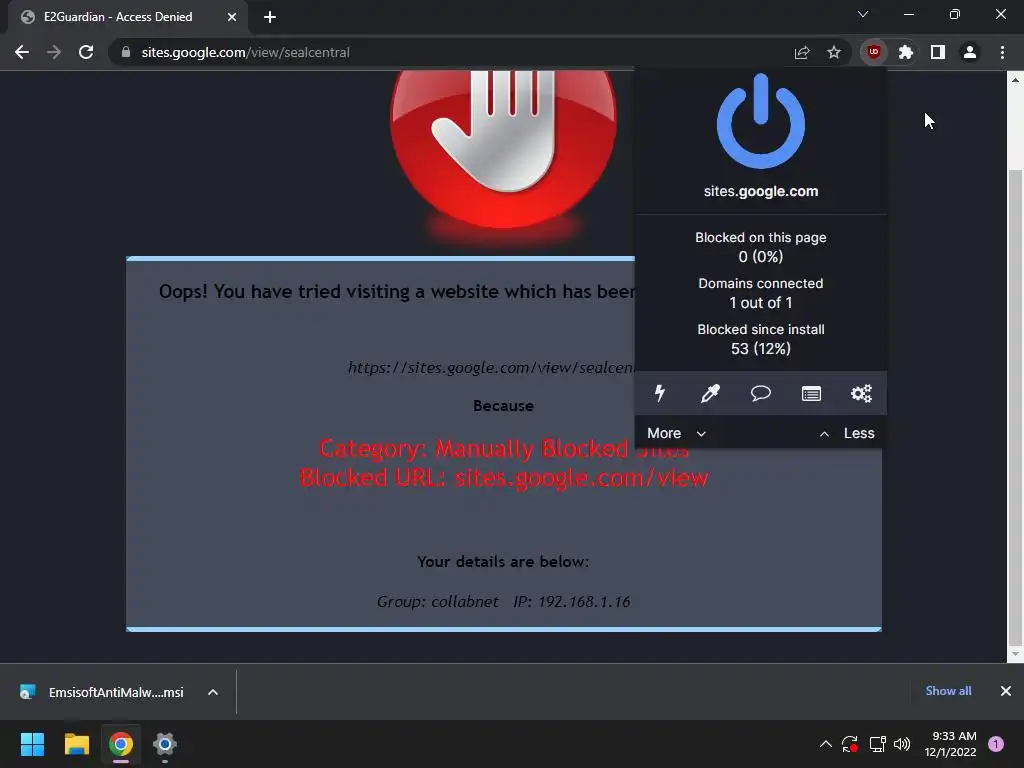Click the scrollbar up arrow
This screenshot has width=1024, height=768.
click(x=1015, y=80)
